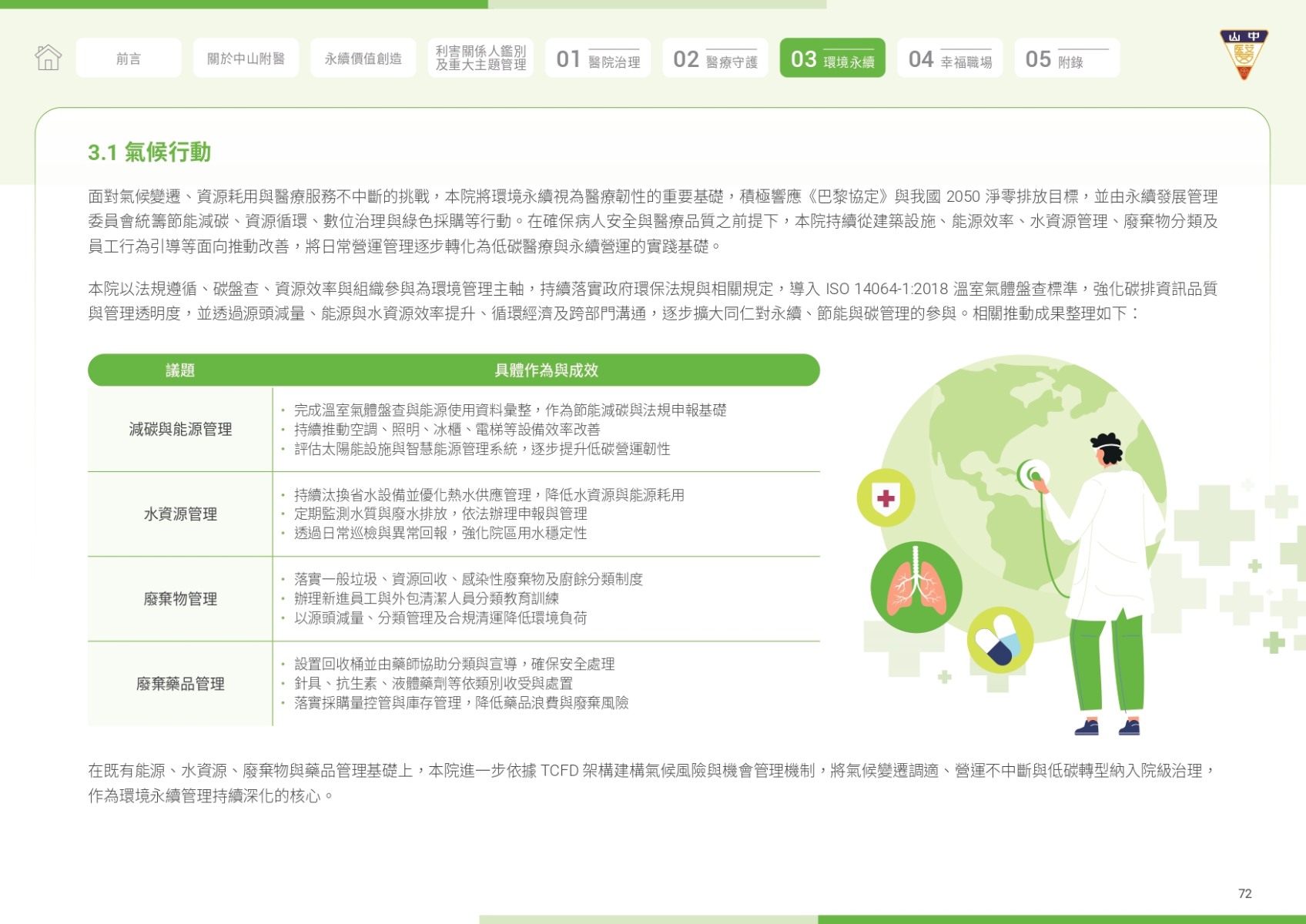Select the 減碳與能源管理 row label
1306x924 pixels.
180,430
